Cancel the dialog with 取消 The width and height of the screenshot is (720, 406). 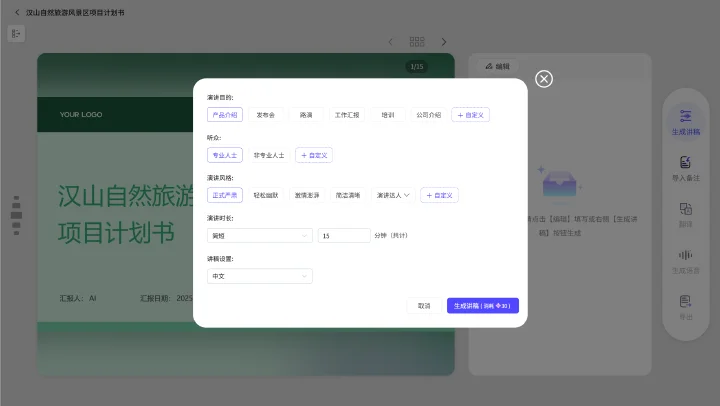point(424,306)
